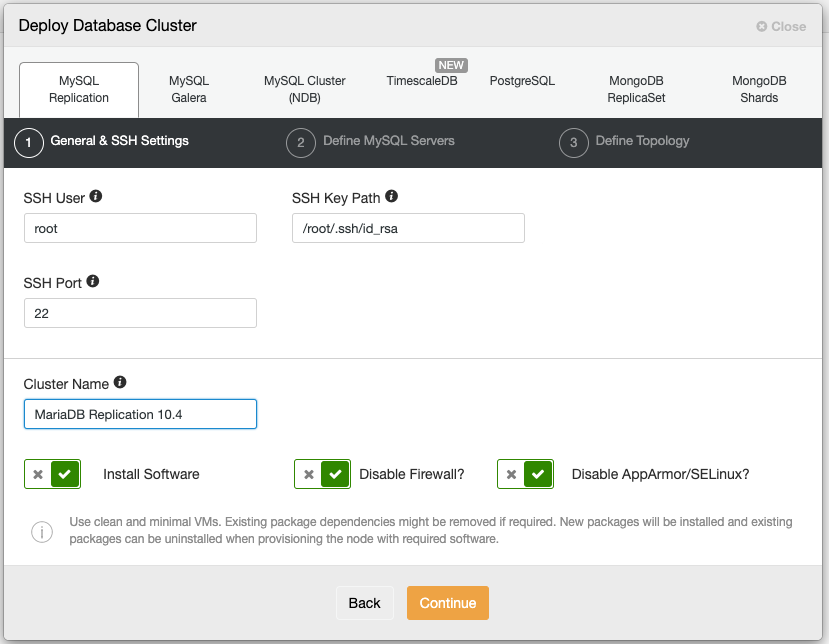Click step 1 circle icon
This screenshot has width=829, height=644.
[29, 143]
